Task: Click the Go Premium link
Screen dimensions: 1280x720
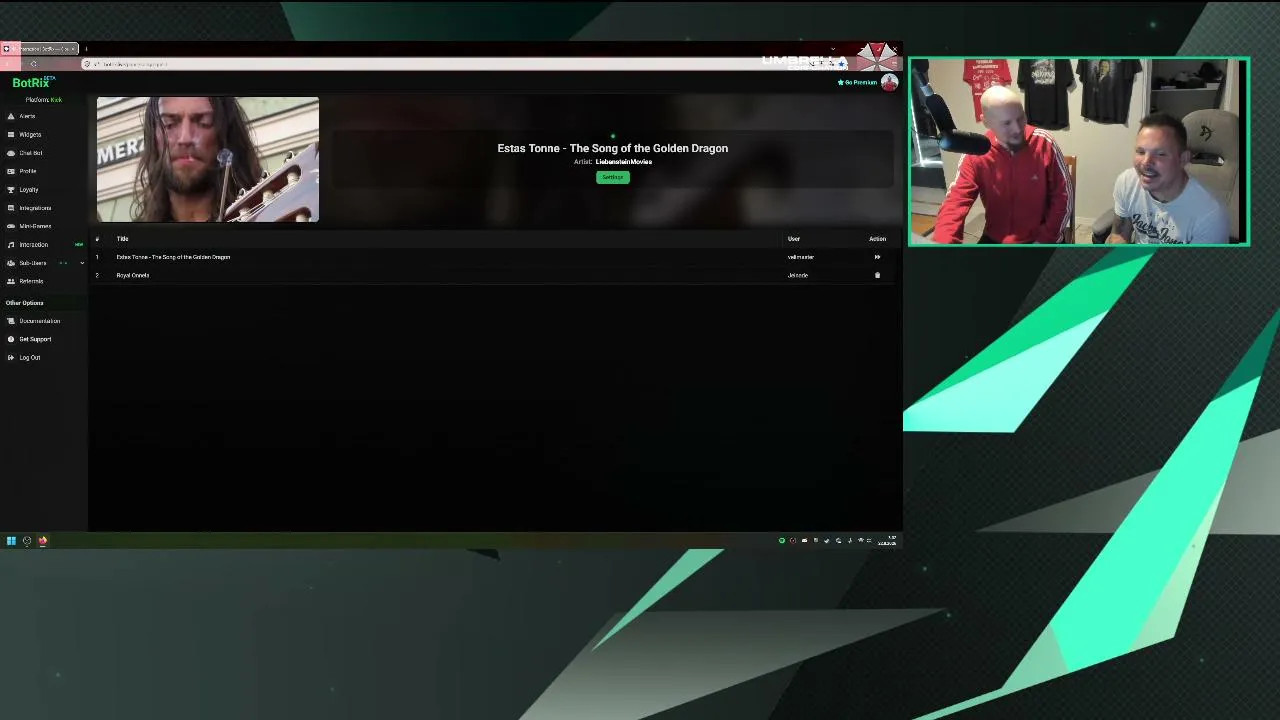Action: pos(857,83)
